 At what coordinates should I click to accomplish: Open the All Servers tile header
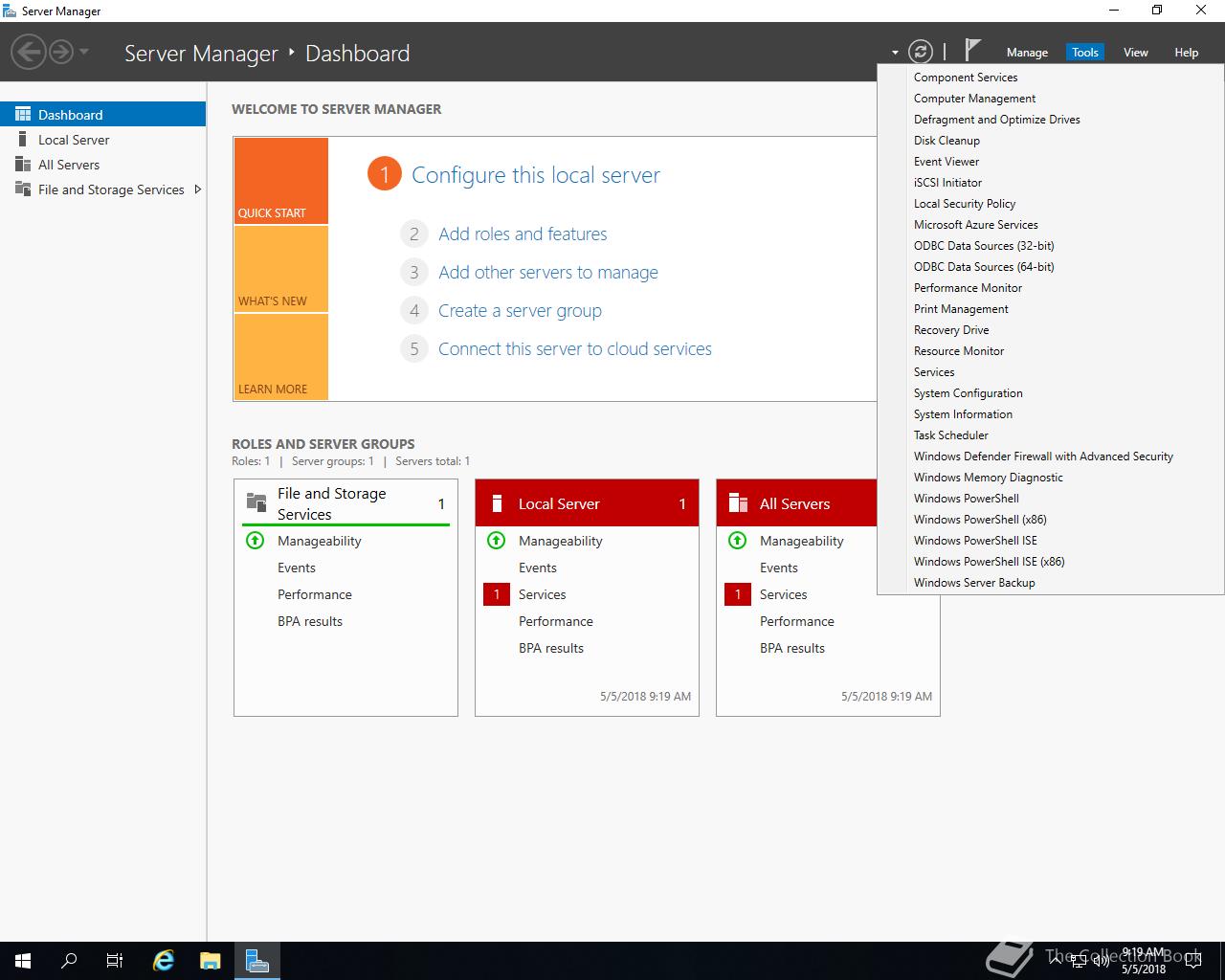point(796,503)
